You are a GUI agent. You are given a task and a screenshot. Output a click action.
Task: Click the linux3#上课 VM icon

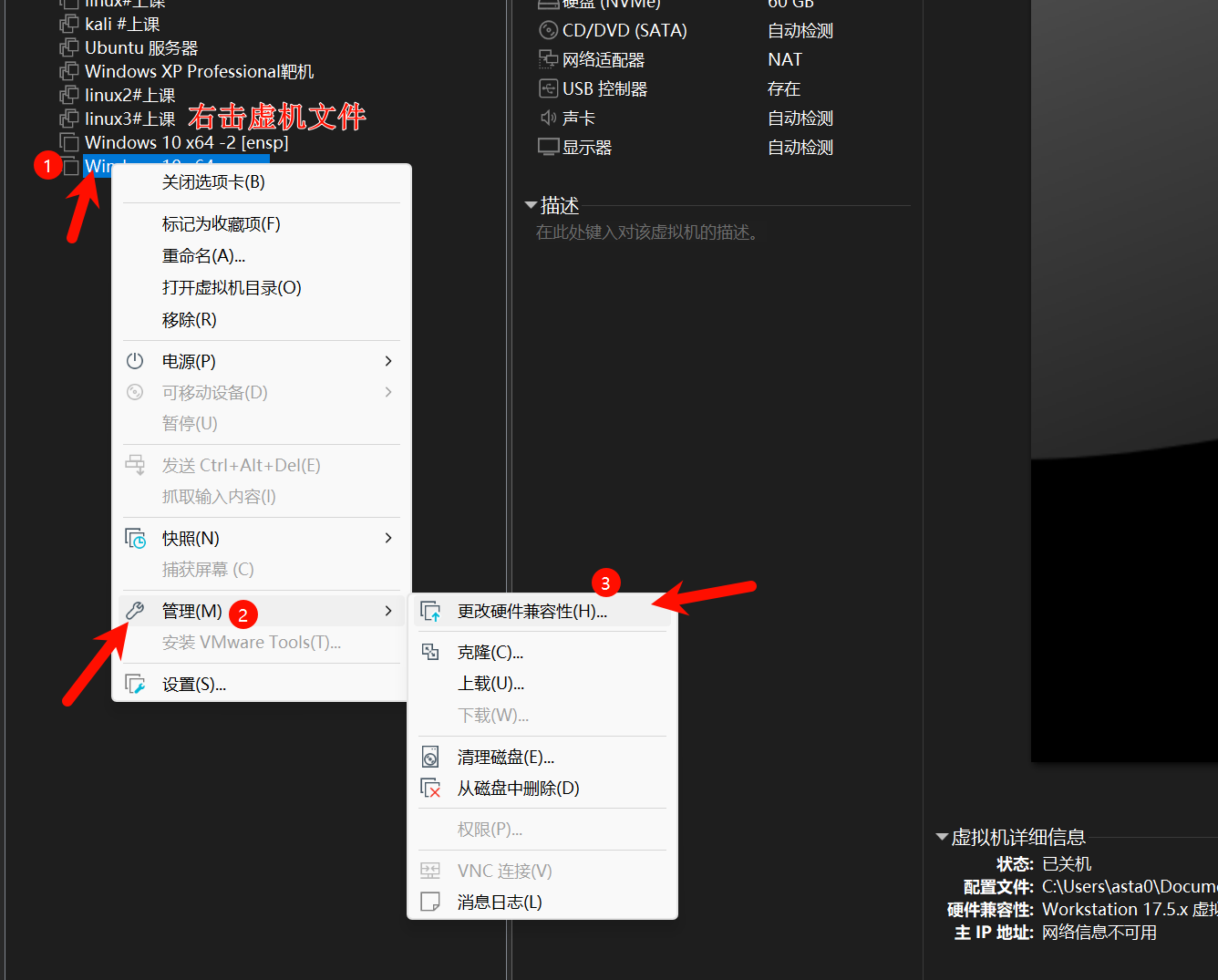(x=69, y=119)
